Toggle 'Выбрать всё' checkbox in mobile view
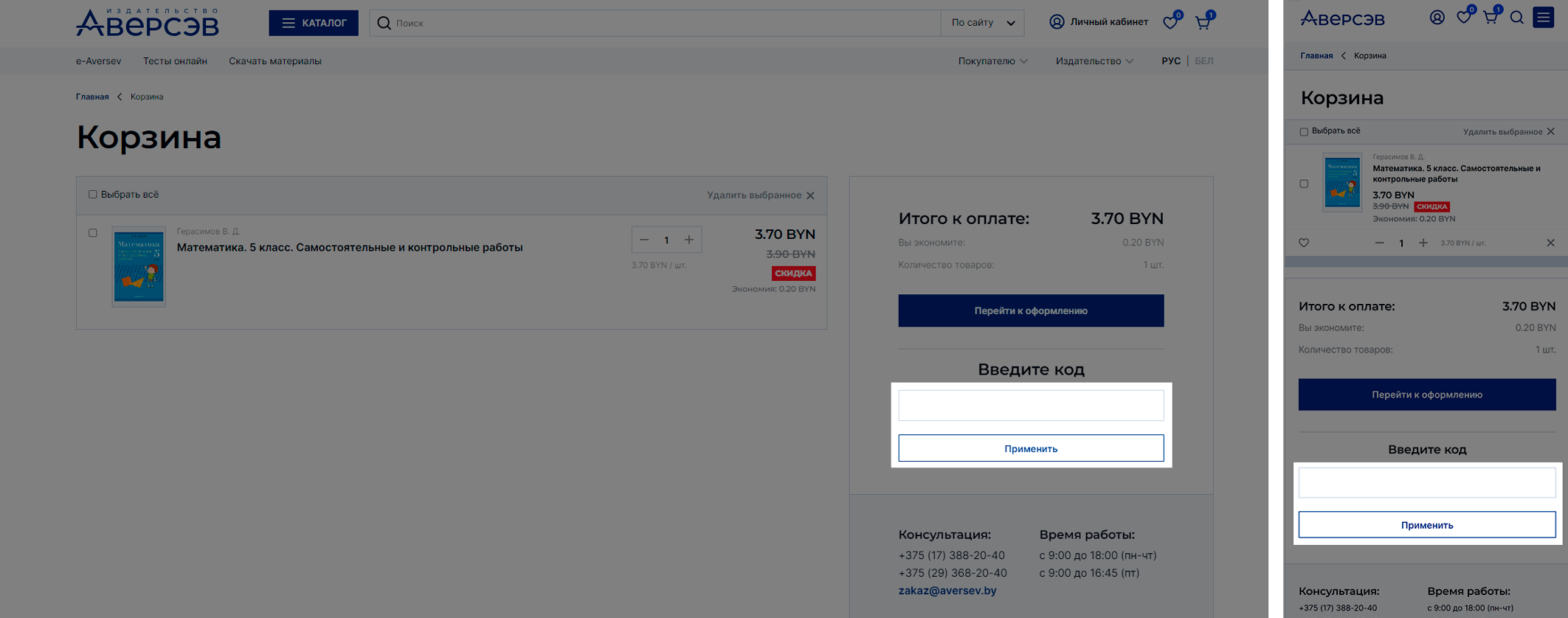This screenshot has width=1568, height=618. (1304, 132)
